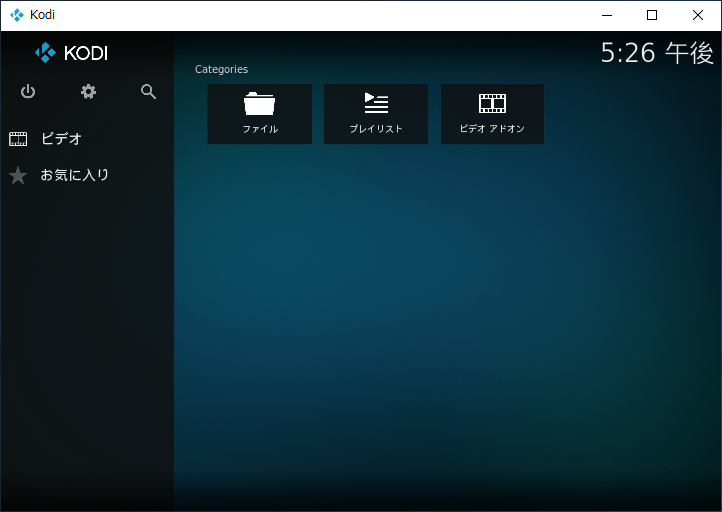Open the ファイル folder icon tile
The height and width of the screenshot is (512, 722).
click(259, 104)
